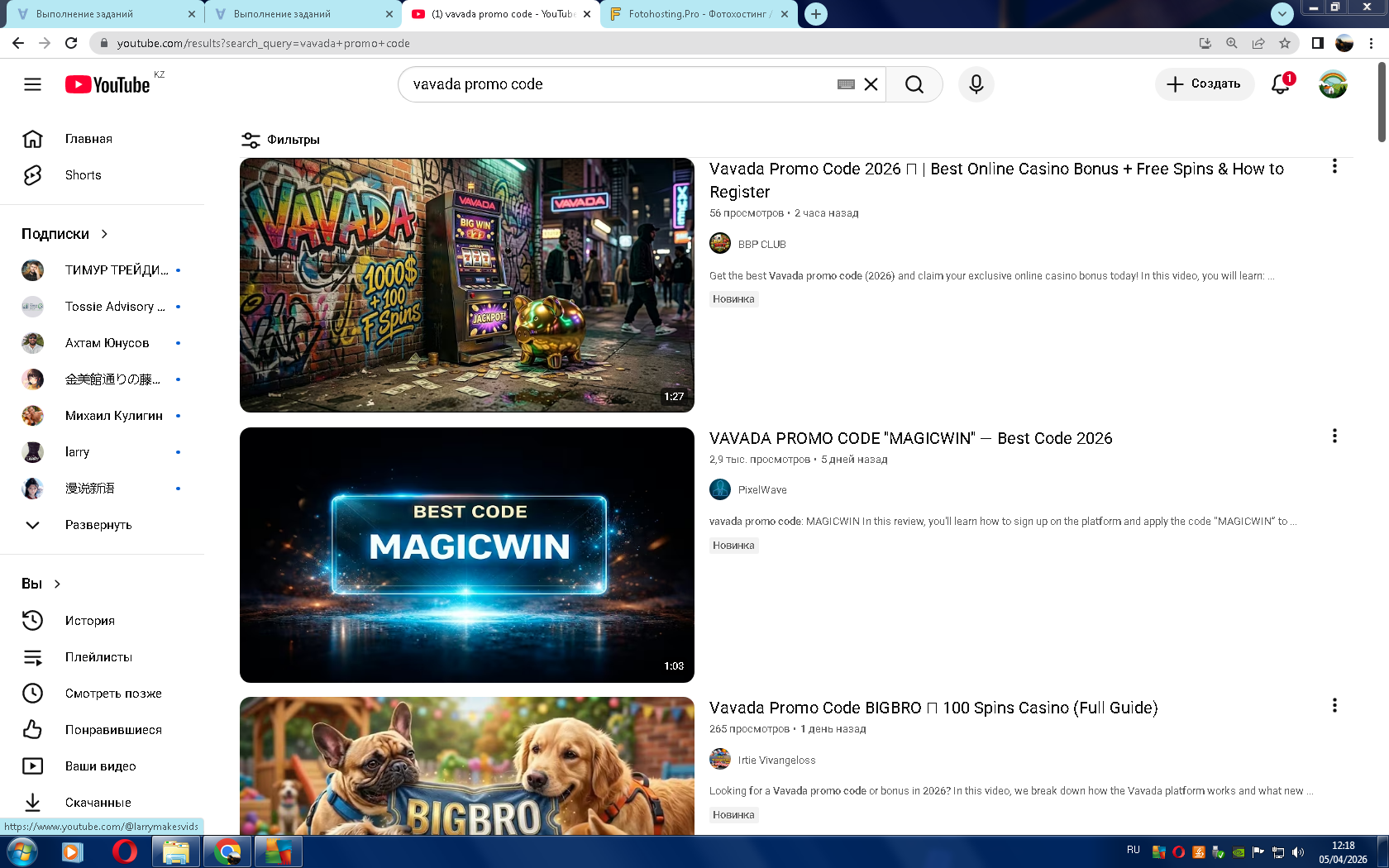Switch to Fotohosting.Pro browser tab
This screenshot has width=1389, height=868.
[699, 14]
